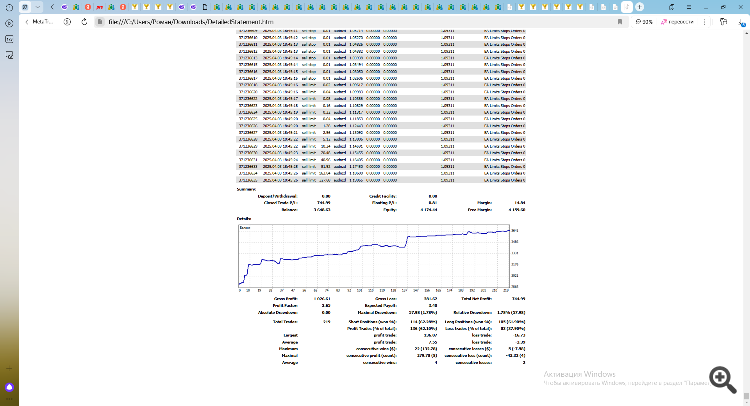Click the sync icon left of hamburger menu
Viewport: 750px width, 406px height.
(x=672, y=7)
